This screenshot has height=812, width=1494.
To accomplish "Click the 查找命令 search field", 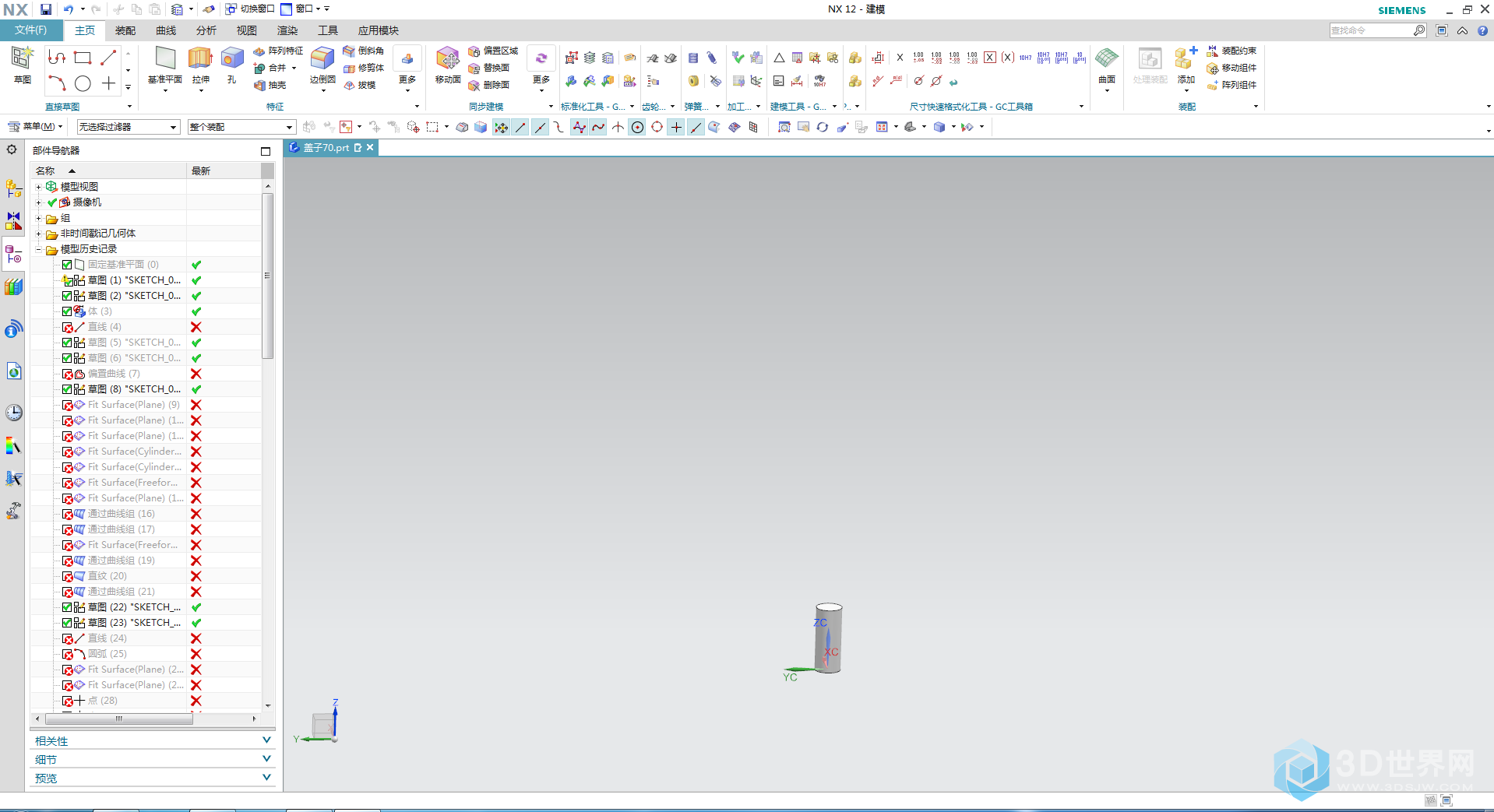I will click(x=1372, y=30).
